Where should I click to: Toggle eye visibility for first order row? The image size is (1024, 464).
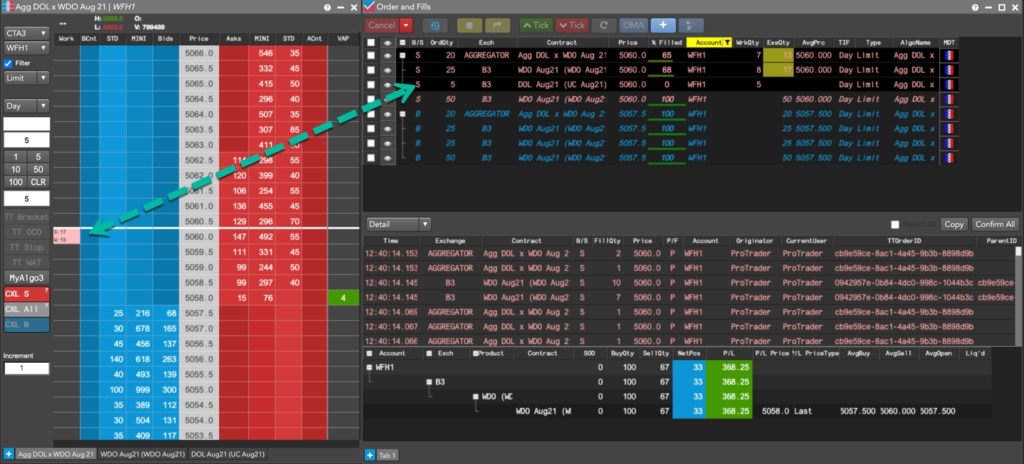click(388, 56)
